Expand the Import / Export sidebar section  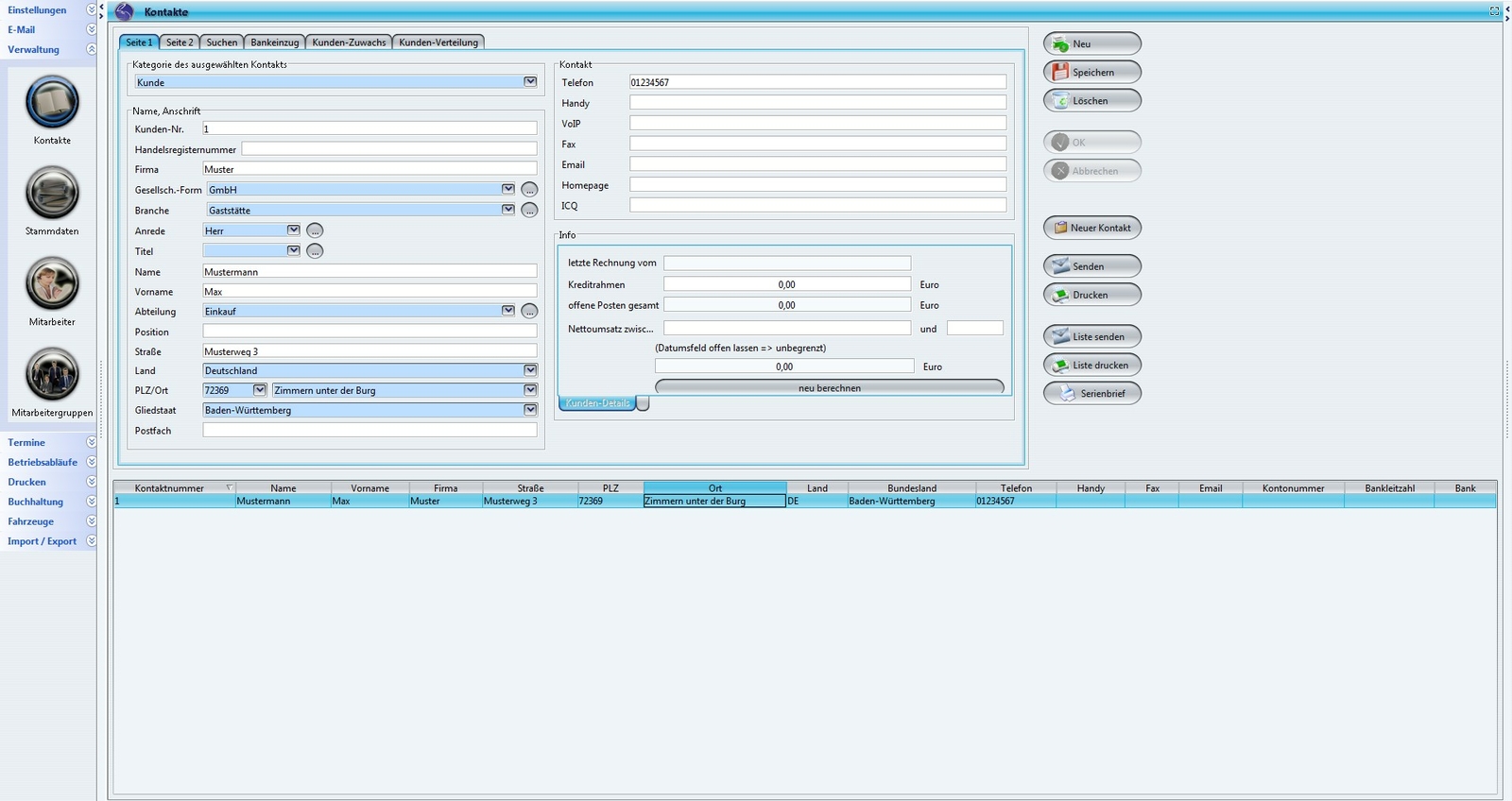click(91, 541)
